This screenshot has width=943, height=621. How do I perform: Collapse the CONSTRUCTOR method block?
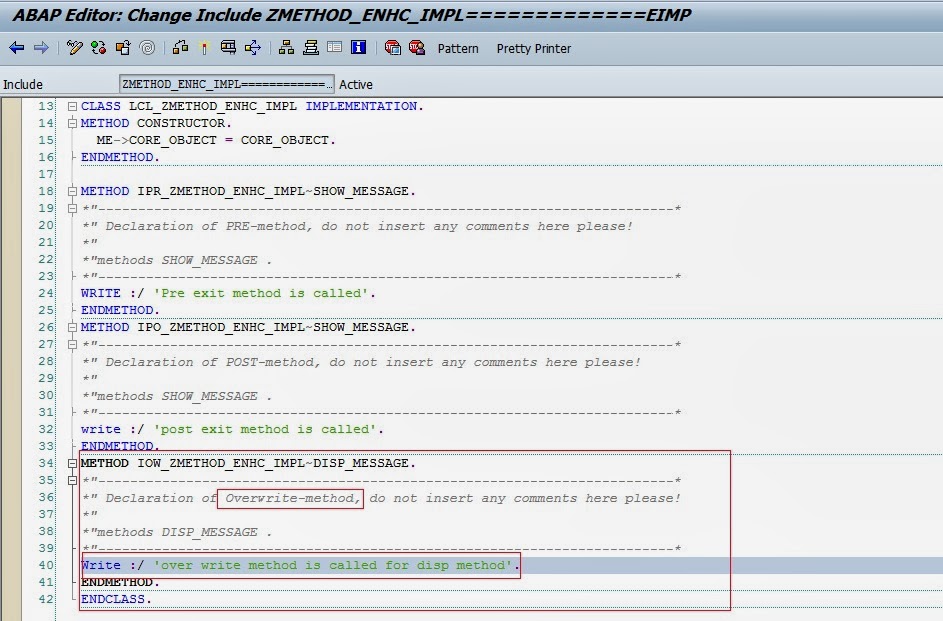point(70,123)
